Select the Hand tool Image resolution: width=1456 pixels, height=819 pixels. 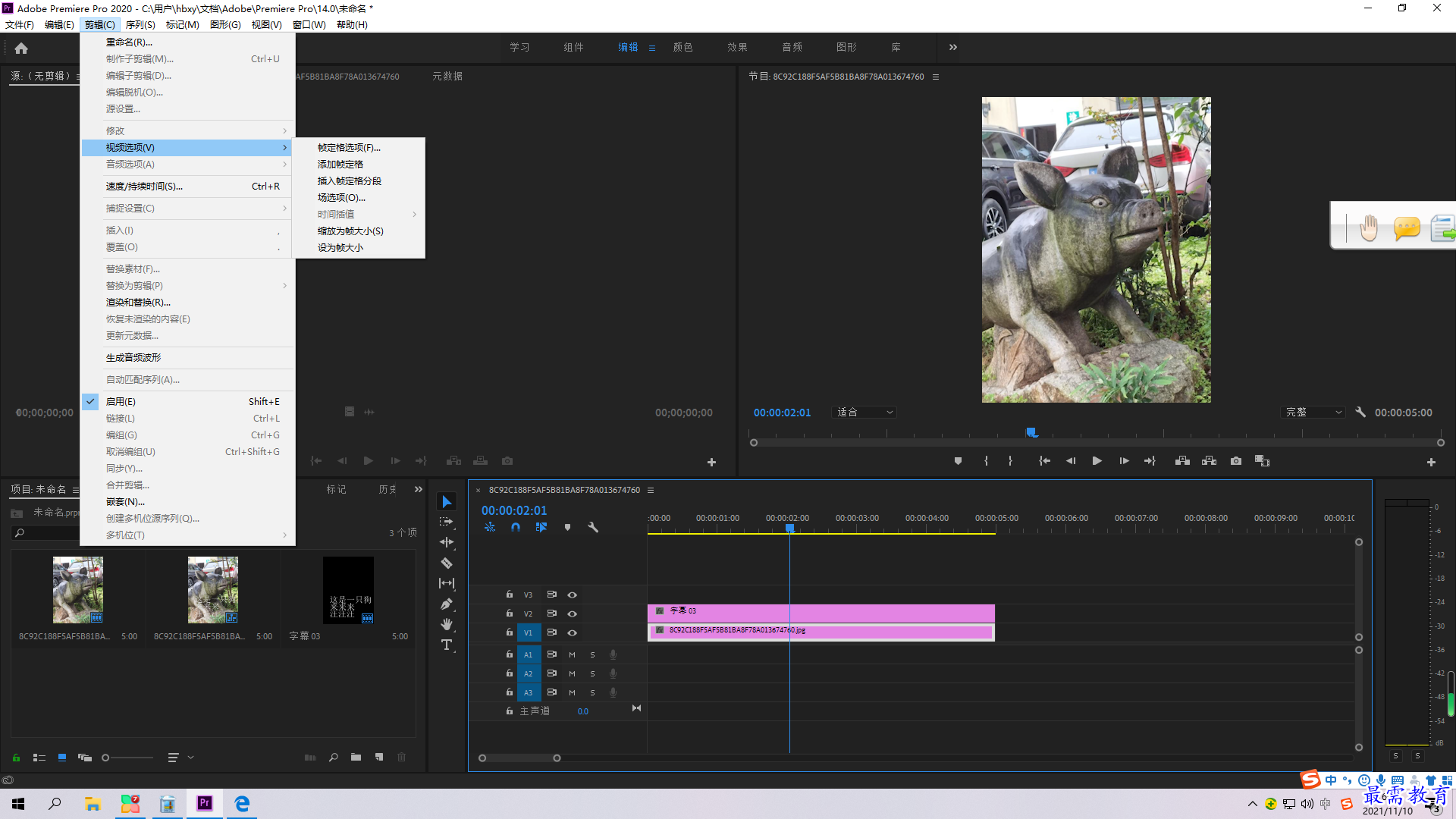447,624
